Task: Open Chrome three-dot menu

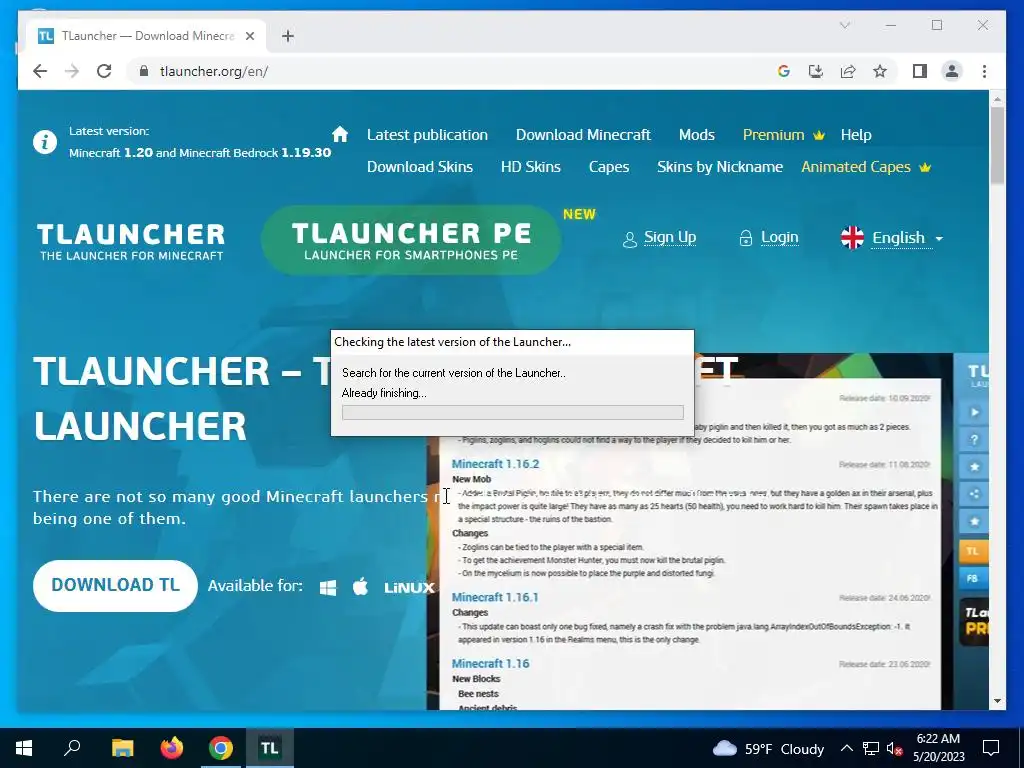Action: point(984,71)
